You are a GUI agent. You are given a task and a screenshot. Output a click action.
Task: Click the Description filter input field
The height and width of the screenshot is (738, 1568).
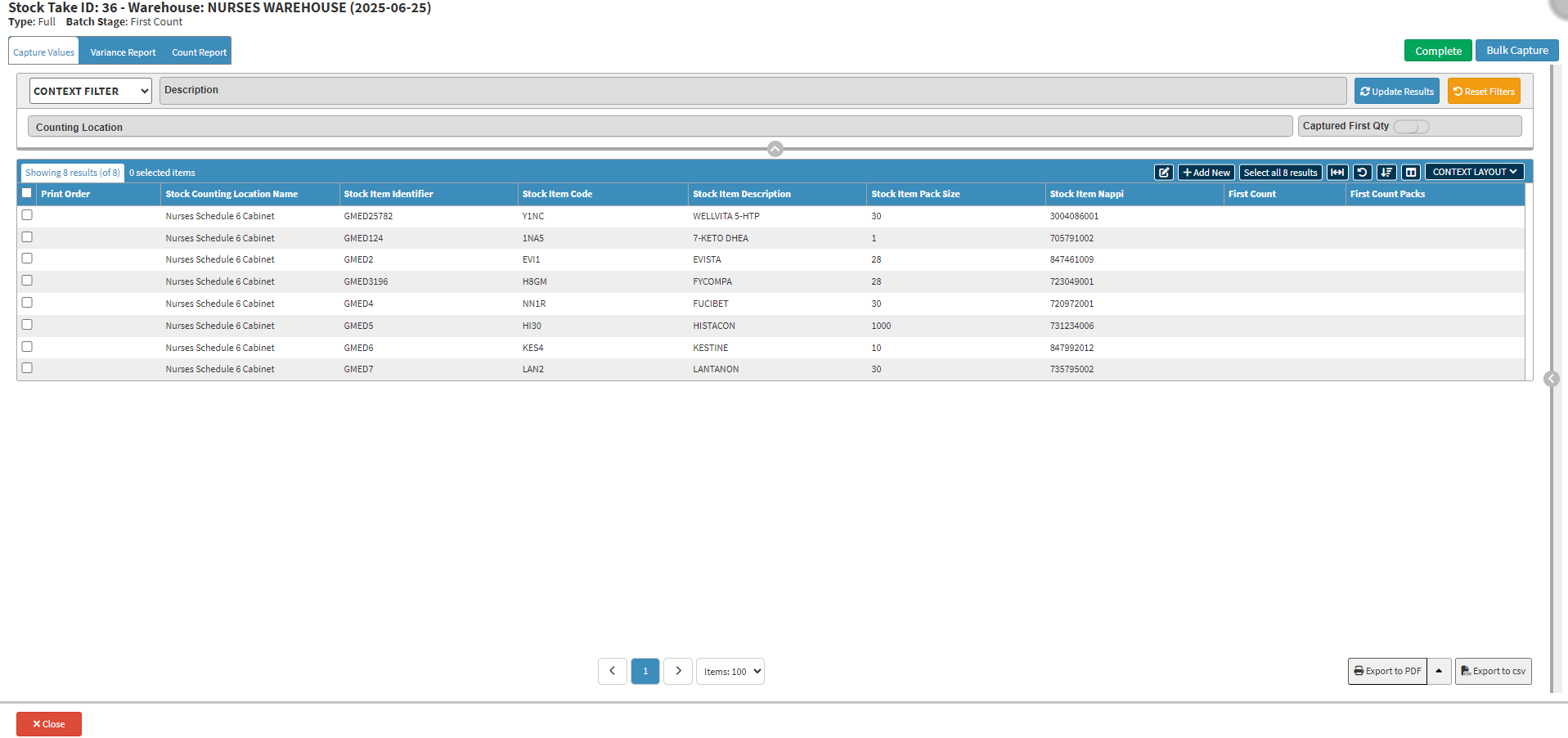tap(753, 90)
